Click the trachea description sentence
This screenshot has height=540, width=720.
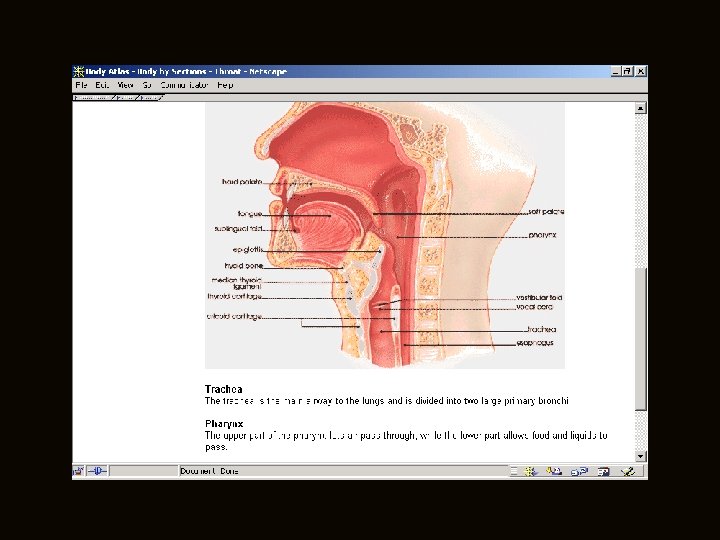tap(387, 401)
